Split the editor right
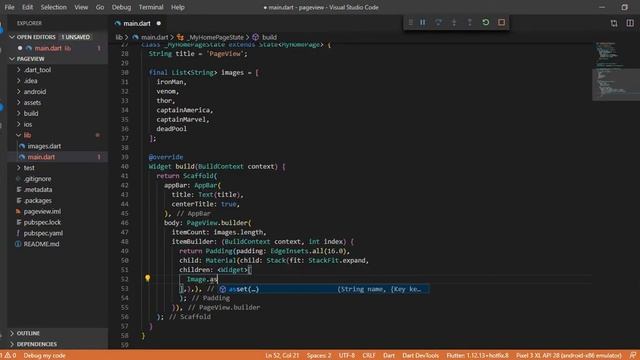Image resolution: width=640 pixels, height=360 pixels. pyautogui.click(x=630, y=23)
